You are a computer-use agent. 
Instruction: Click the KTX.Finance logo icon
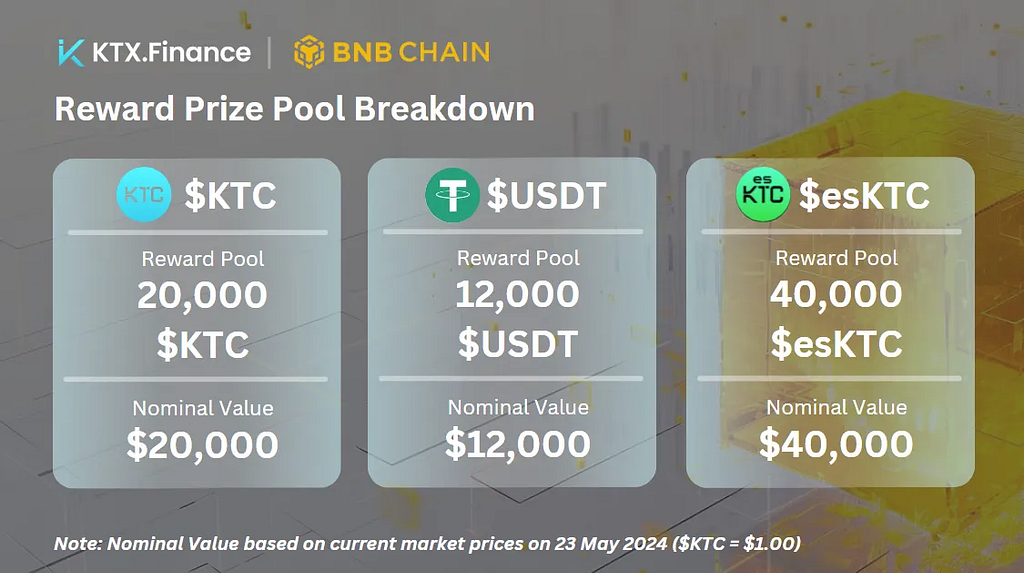click(x=71, y=52)
